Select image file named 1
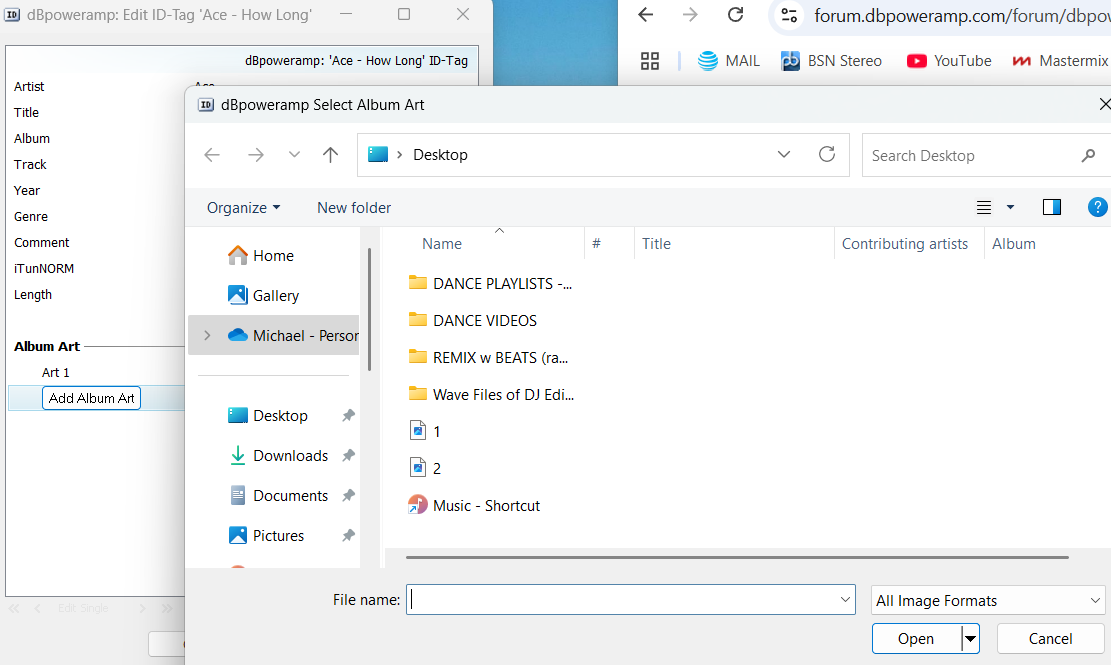The image size is (1111, 665). (x=425, y=431)
